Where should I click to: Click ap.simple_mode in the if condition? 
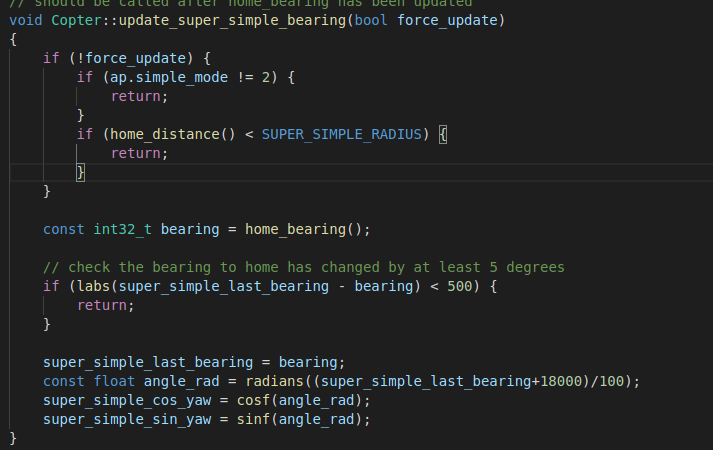coord(169,77)
